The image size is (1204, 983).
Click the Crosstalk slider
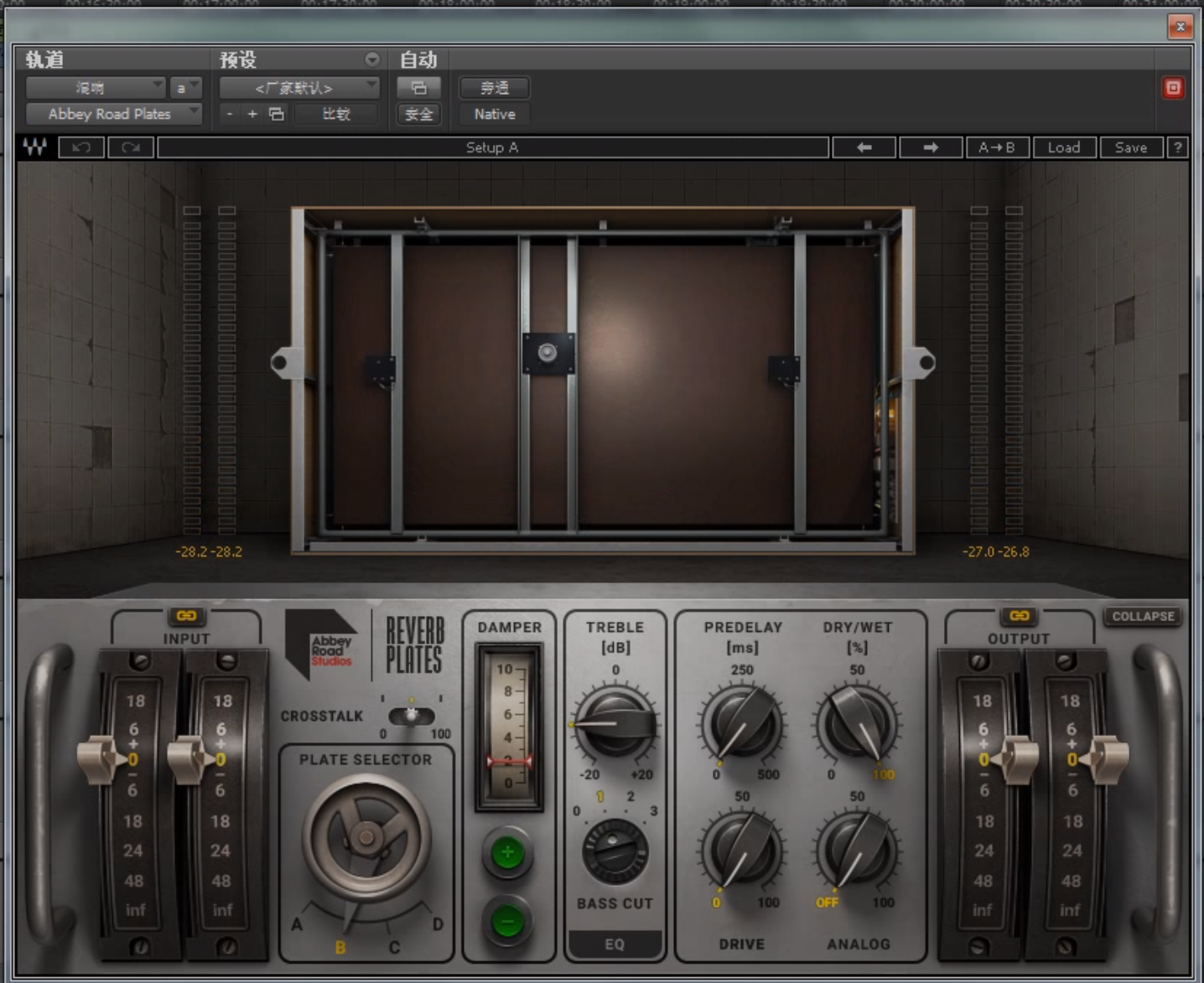(411, 716)
